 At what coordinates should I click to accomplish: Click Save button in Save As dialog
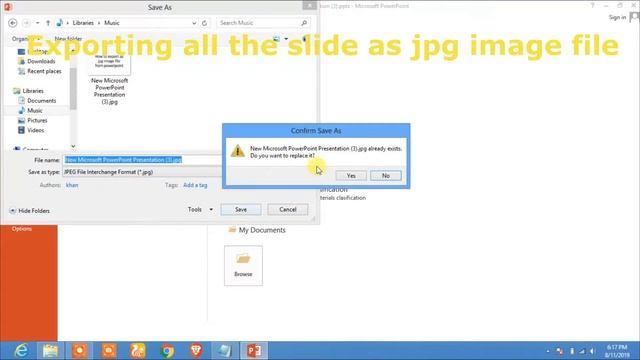coord(241,209)
